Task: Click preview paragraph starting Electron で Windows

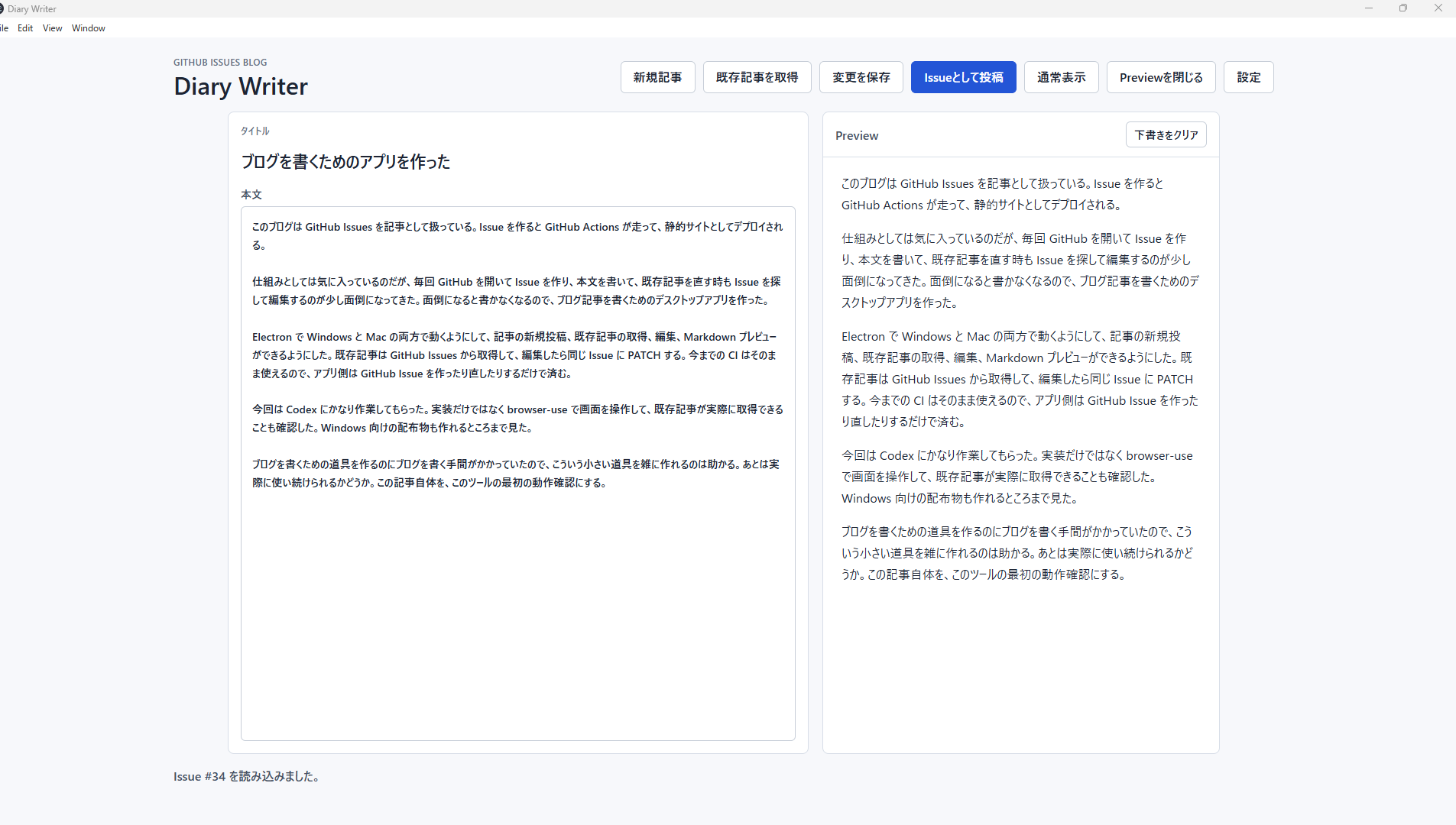Action: [1020, 379]
